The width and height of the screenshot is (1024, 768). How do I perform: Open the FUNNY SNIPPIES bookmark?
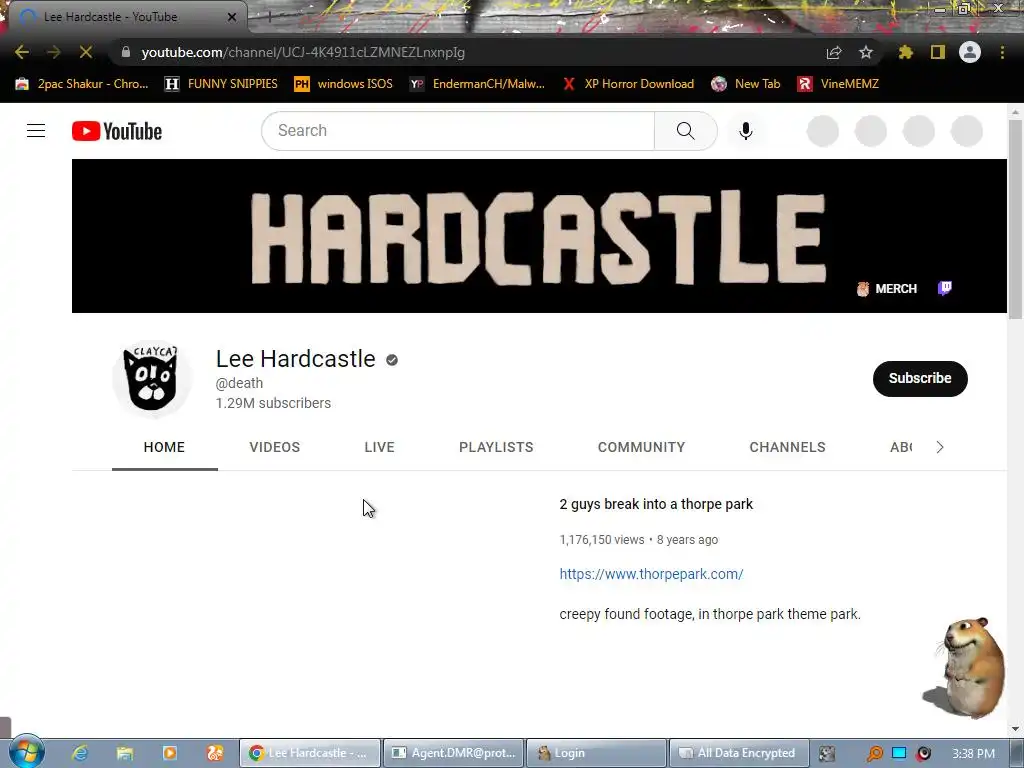pos(221,84)
